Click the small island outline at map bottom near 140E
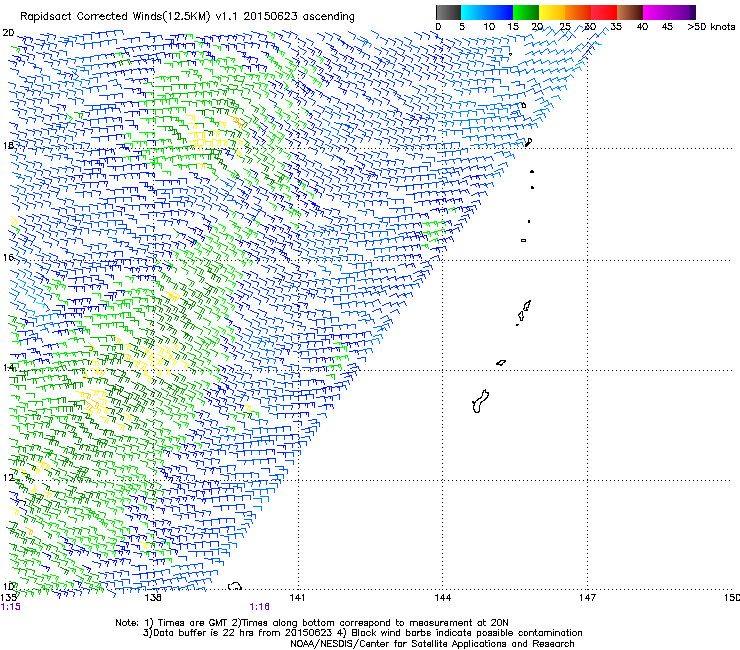This screenshot has height=650, width=740. click(x=235, y=586)
